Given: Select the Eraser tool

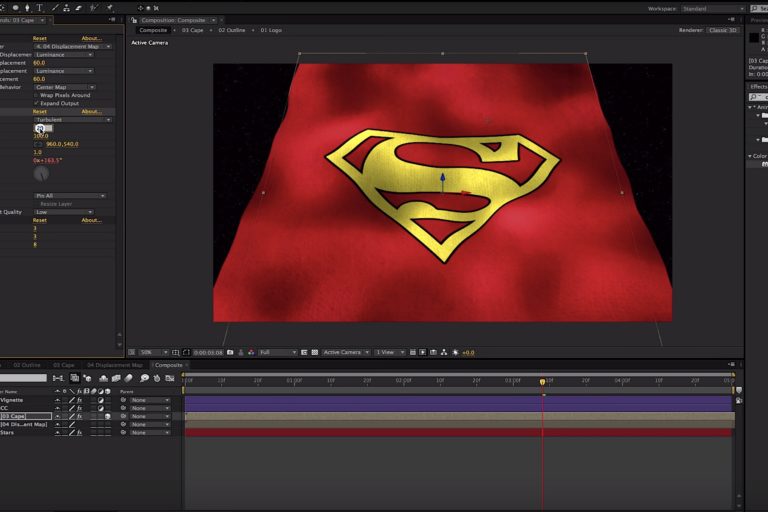Looking at the screenshot, I should (x=78, y=8).
